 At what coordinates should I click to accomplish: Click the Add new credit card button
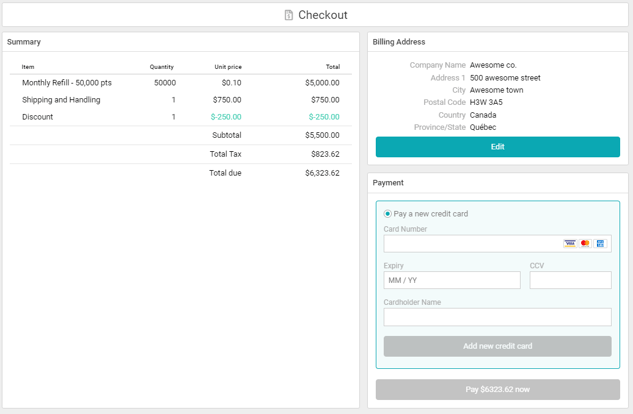[x=497, y=346]
